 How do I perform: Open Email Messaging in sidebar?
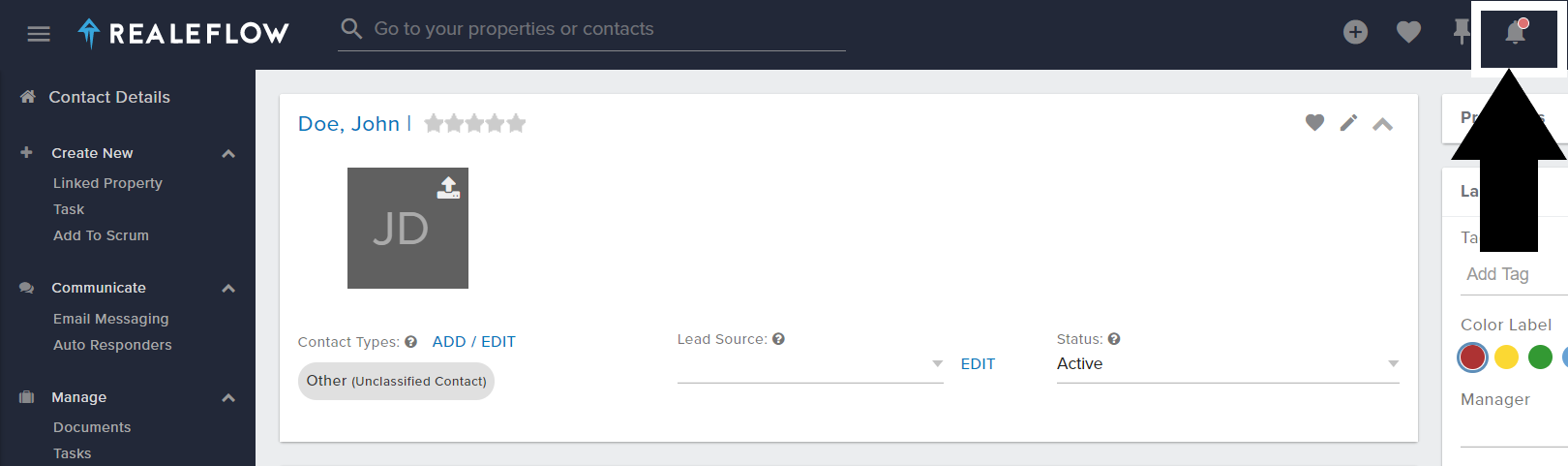point(110,319)
